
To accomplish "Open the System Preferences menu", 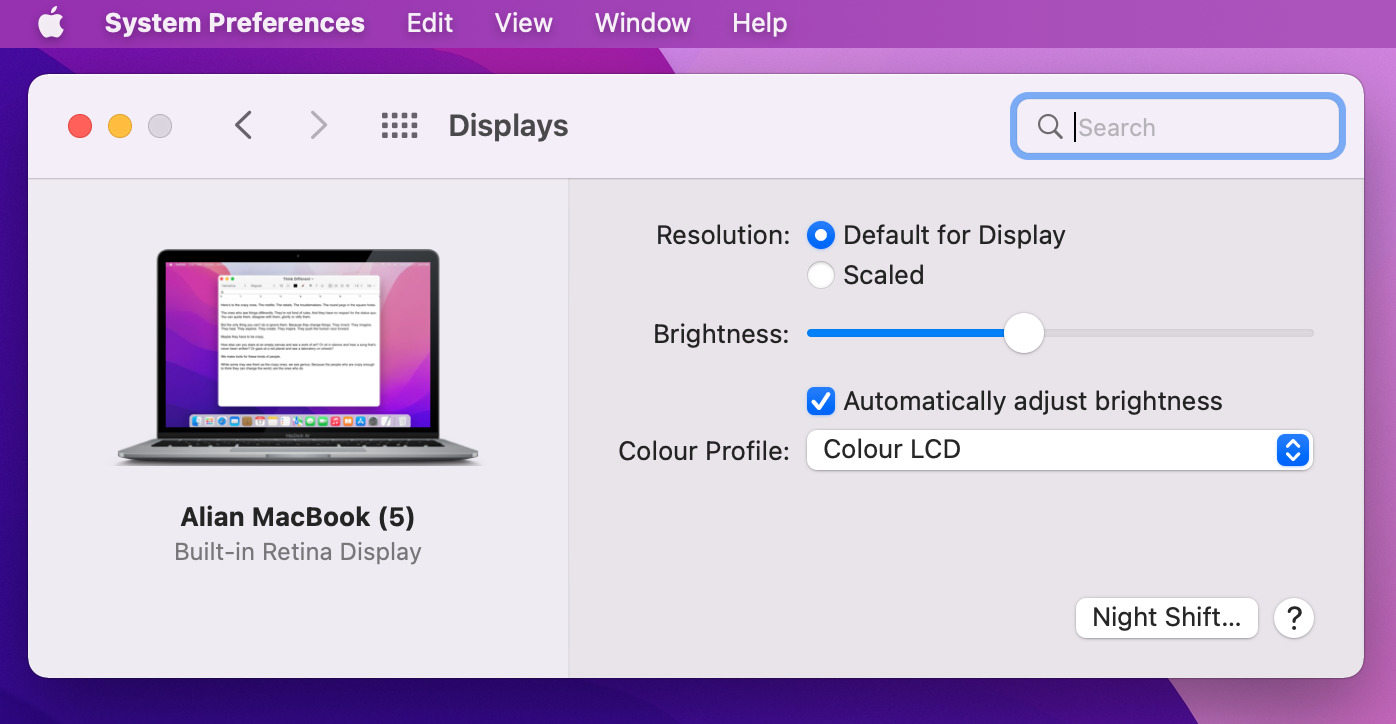I will pyautogui.click(x=235, y=23).
